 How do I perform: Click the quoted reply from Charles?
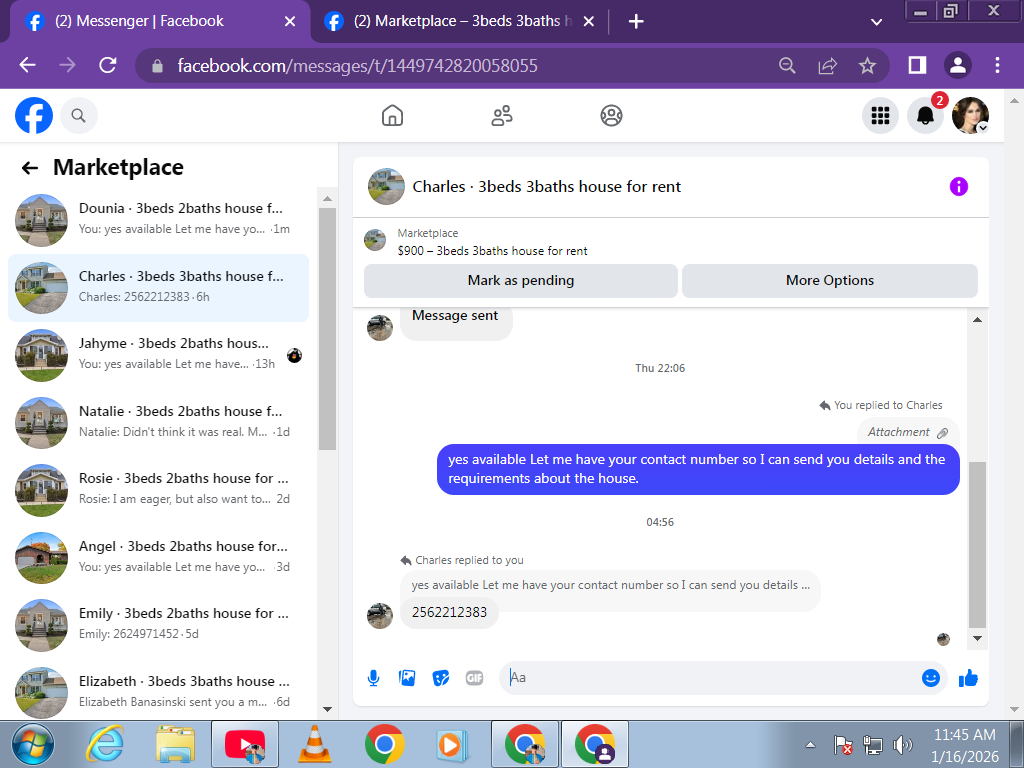tap(610, 586)
